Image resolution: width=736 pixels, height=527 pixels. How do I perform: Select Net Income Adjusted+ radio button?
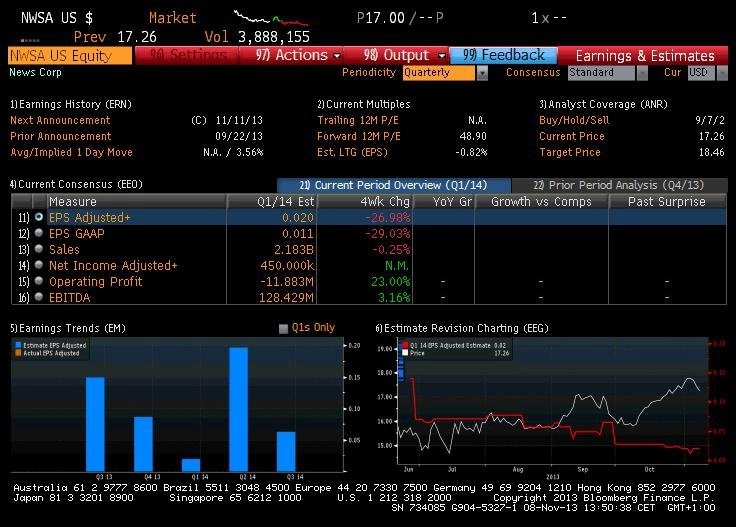[39, 265]
